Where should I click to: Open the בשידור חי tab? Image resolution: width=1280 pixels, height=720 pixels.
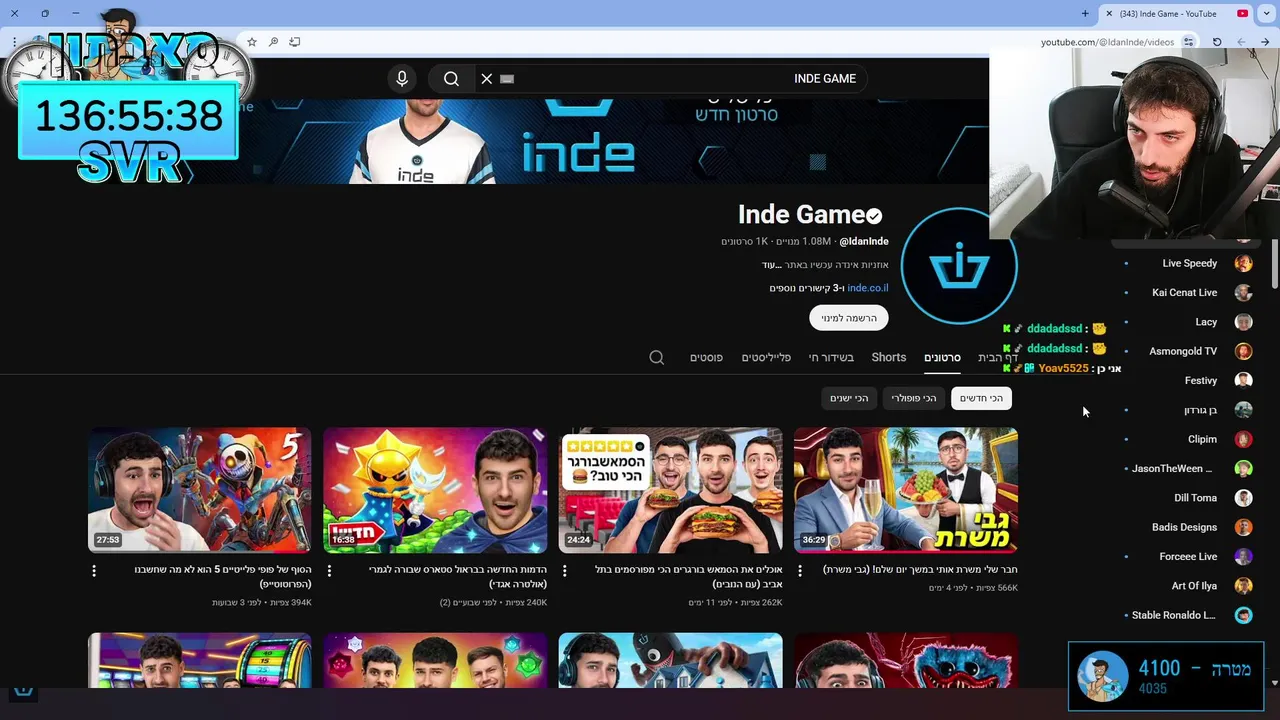click(x=831, y=358)
